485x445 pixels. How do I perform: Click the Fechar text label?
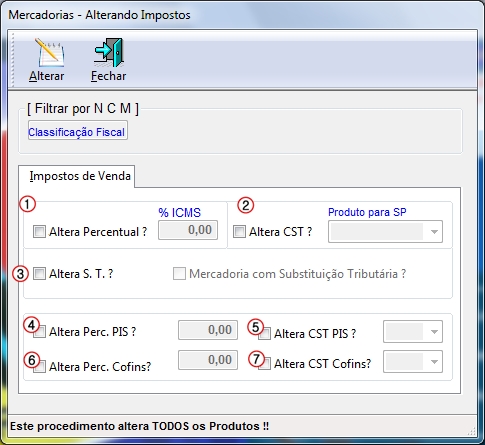click(109, 76)
